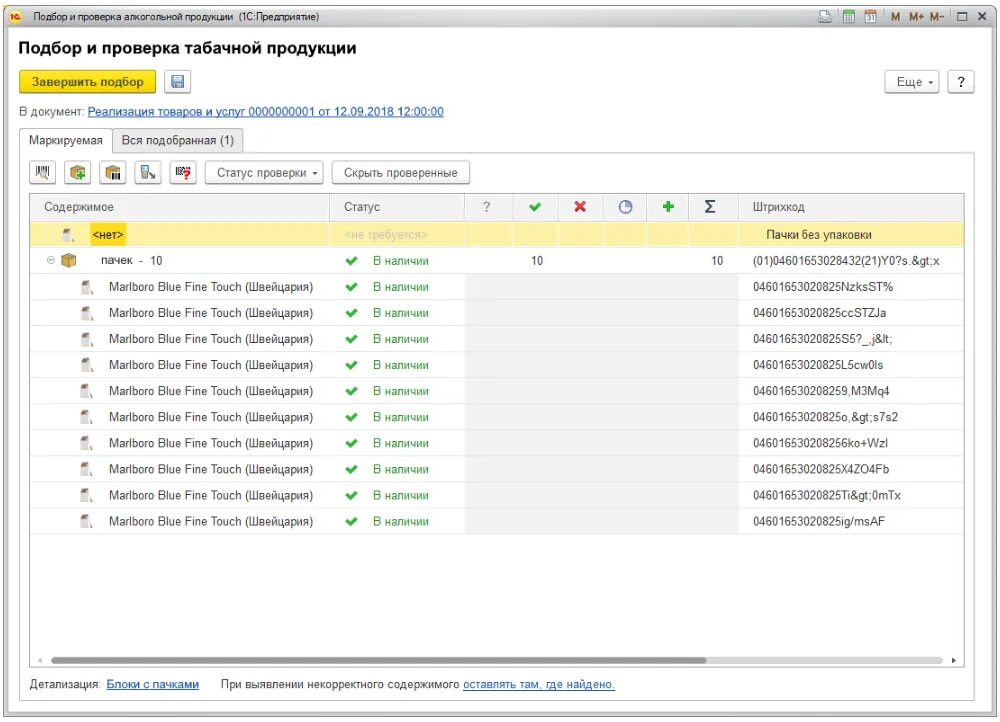This screenshot has width=1000, height=722.
Task: Click the red cross column header
Action: tap(580, 207)
